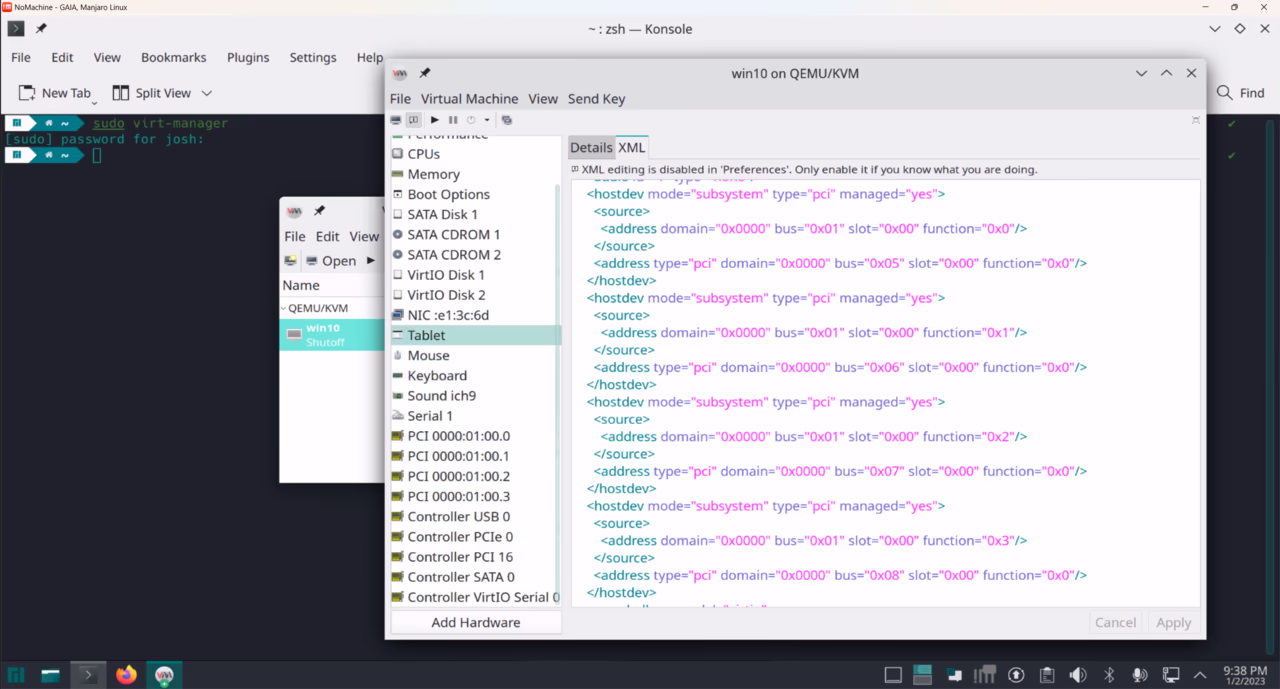
Task: Open the Send Key menu
Action: [596, 99]
